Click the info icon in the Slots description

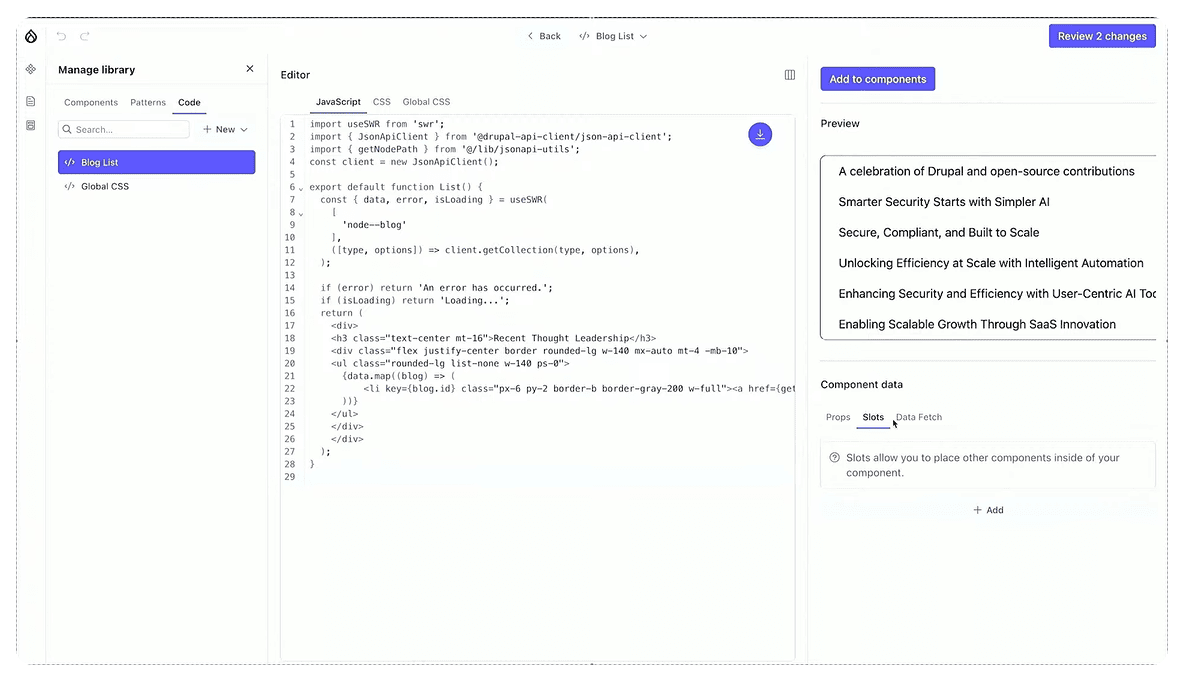(x=833, y=458)
